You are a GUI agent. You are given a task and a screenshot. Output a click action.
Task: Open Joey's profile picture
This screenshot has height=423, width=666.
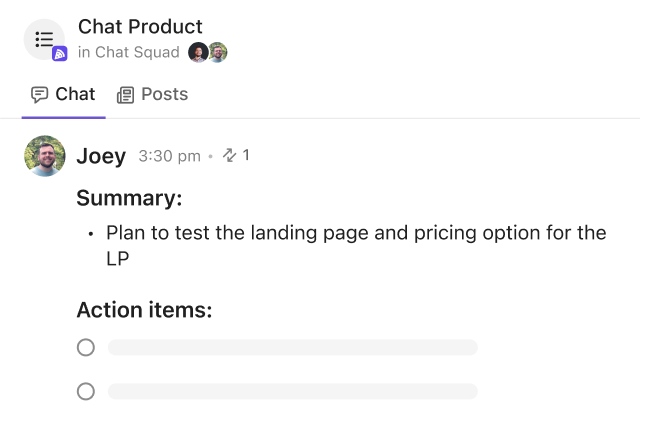pos(45,156)
